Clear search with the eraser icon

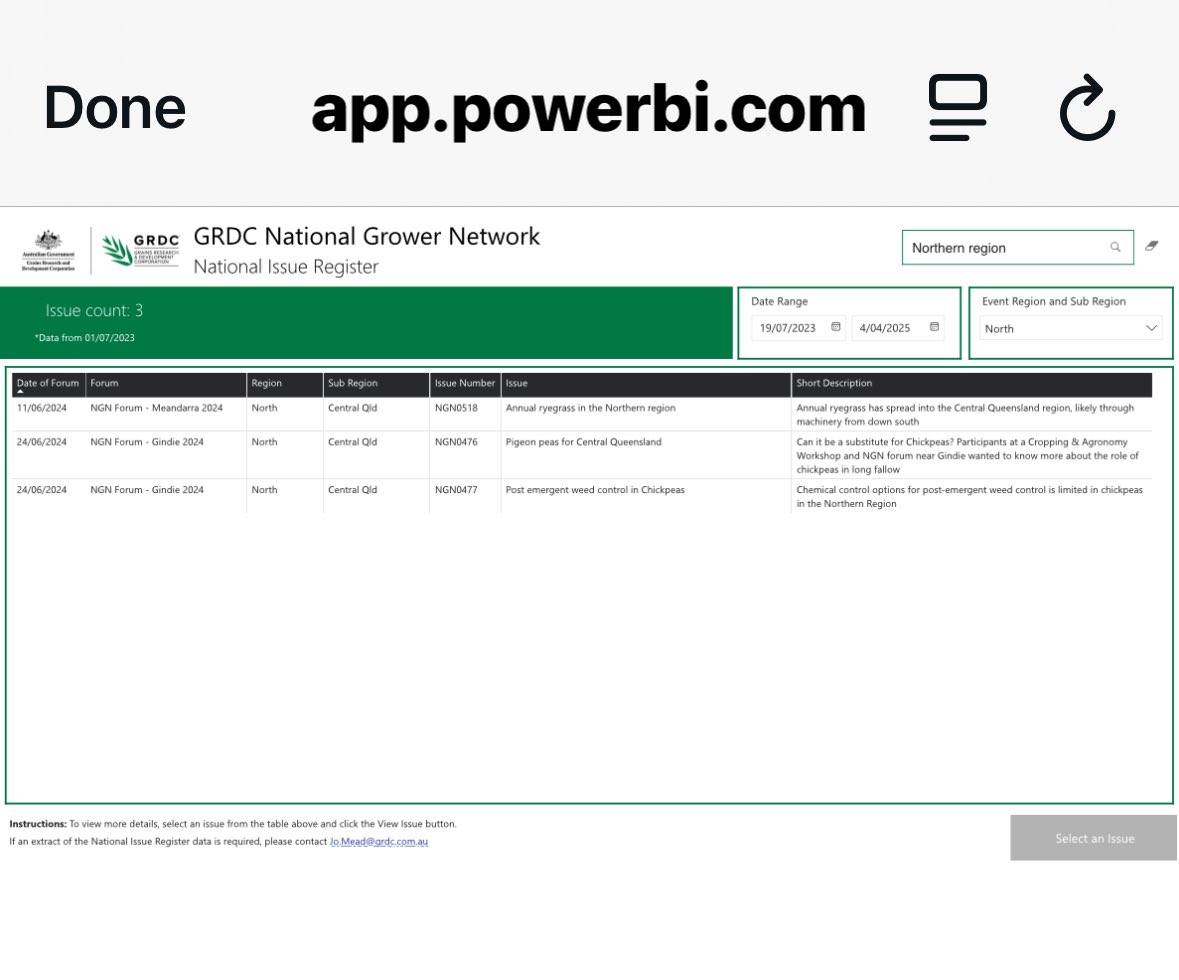(1151, 246)
